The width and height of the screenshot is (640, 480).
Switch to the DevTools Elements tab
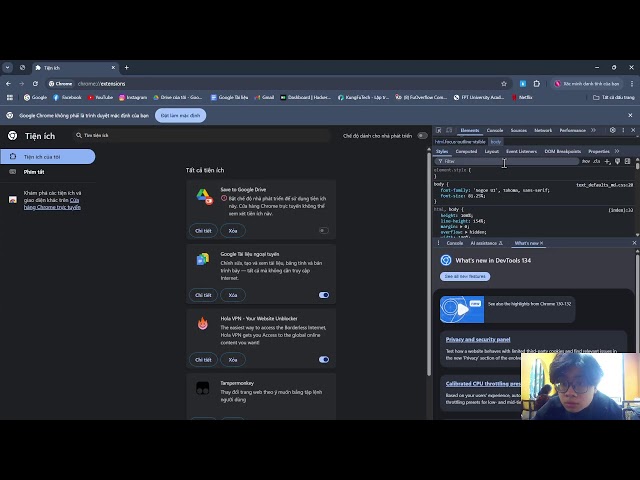click(x=470, y=131)
